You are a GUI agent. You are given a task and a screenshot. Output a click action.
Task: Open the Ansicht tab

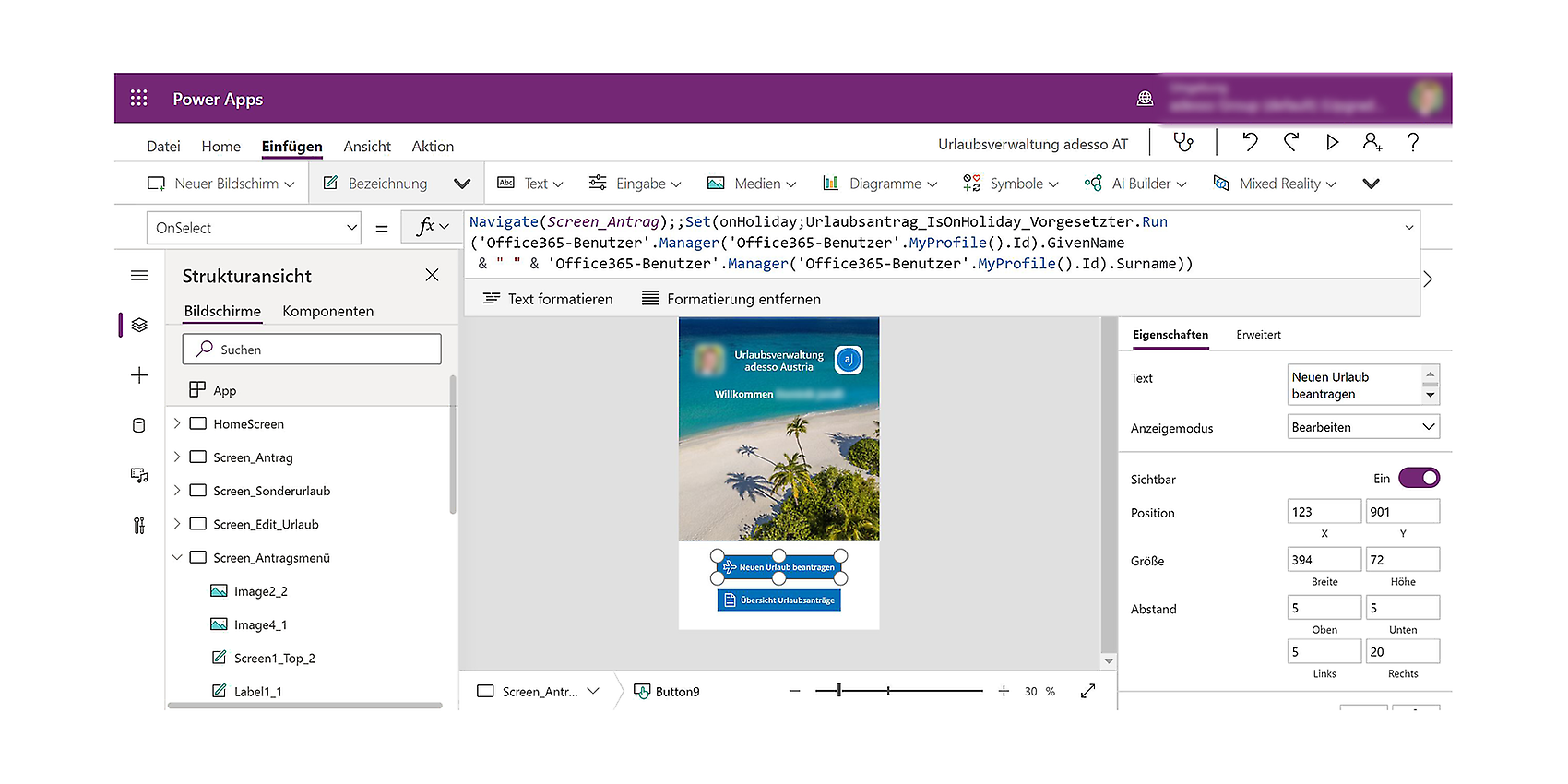point(367,147)
